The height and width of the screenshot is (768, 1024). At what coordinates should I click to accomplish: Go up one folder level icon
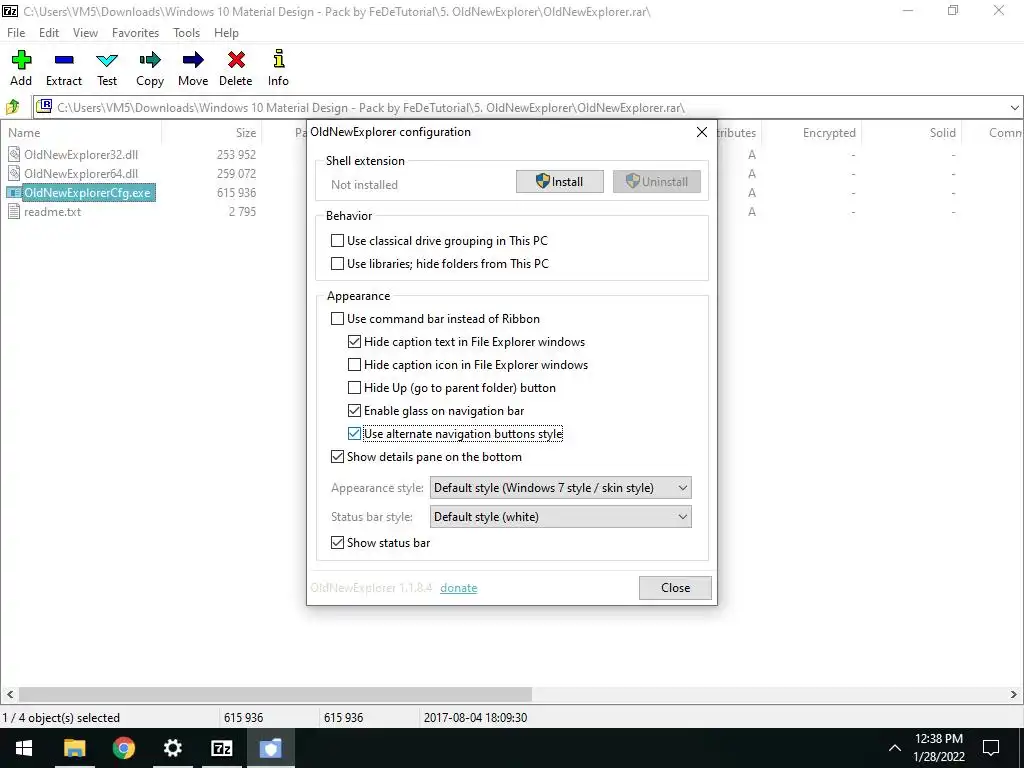(x=12, y=107)
